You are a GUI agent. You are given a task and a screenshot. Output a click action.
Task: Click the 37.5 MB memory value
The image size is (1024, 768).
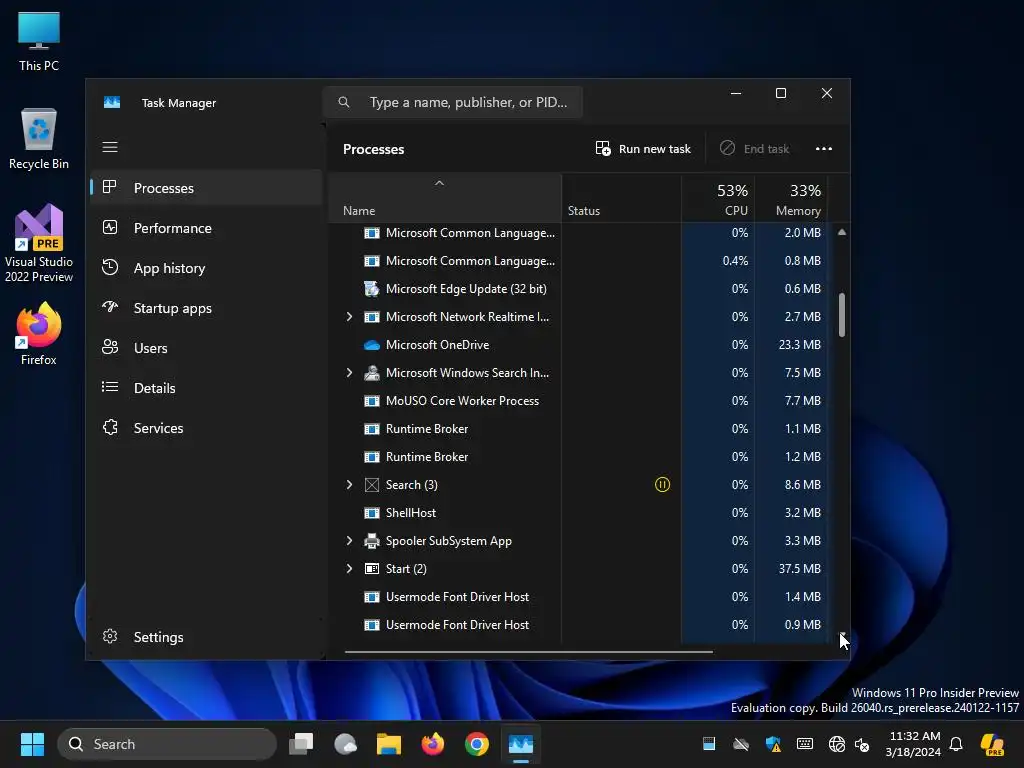799,569
